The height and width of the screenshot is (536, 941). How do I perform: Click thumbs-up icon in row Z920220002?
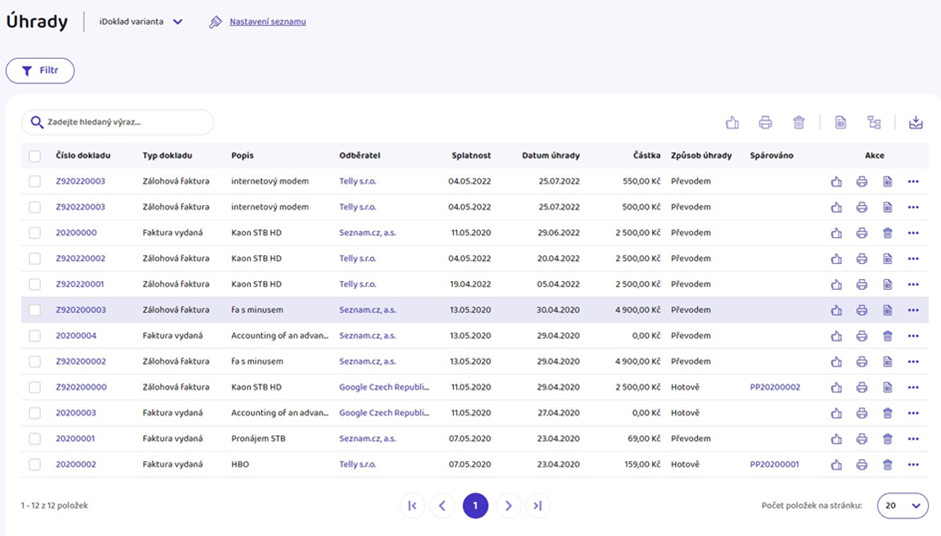(x=837, y=259)
